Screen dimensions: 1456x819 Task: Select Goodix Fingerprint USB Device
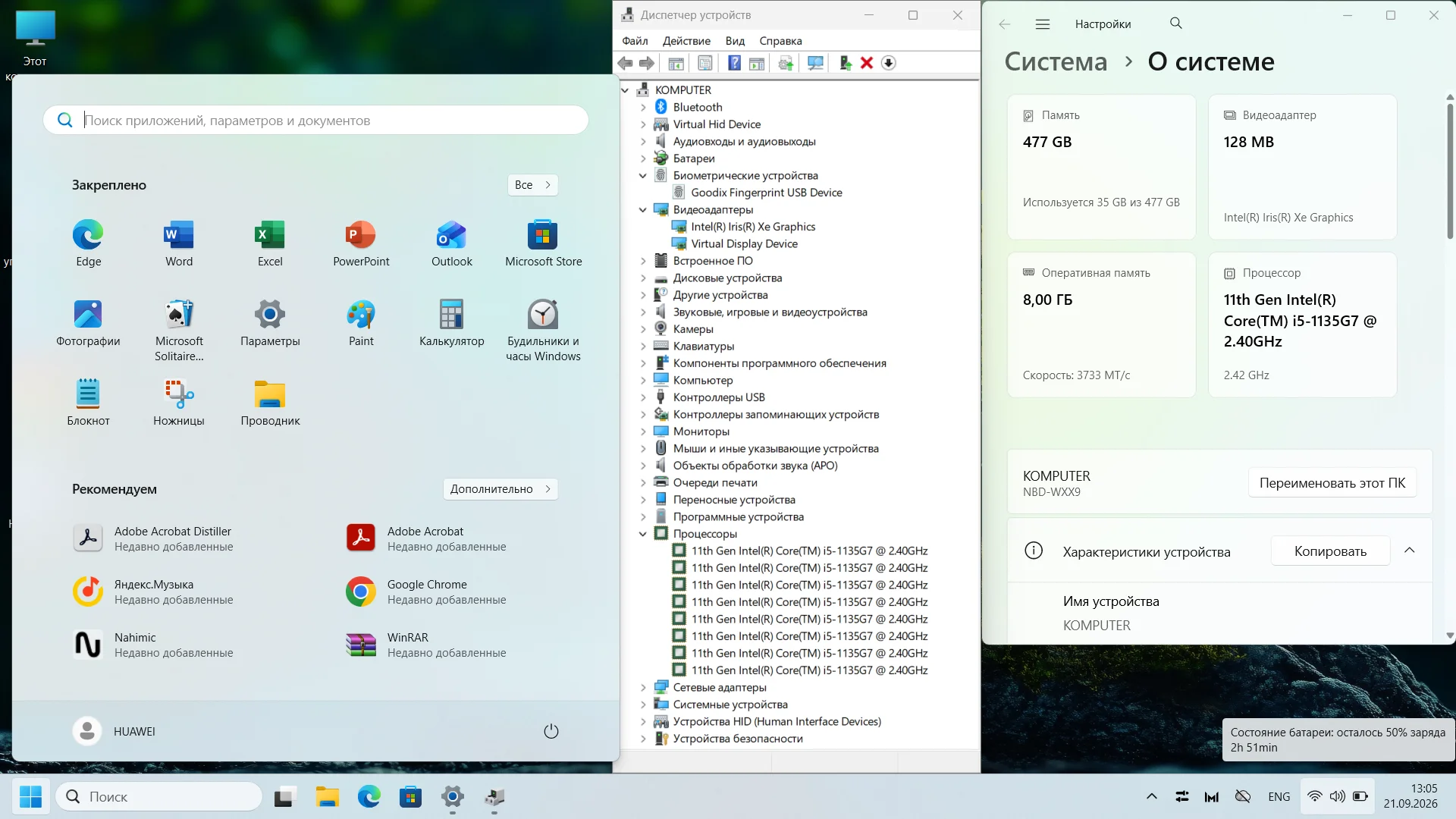pyautogui.click(x=766, y=193)
